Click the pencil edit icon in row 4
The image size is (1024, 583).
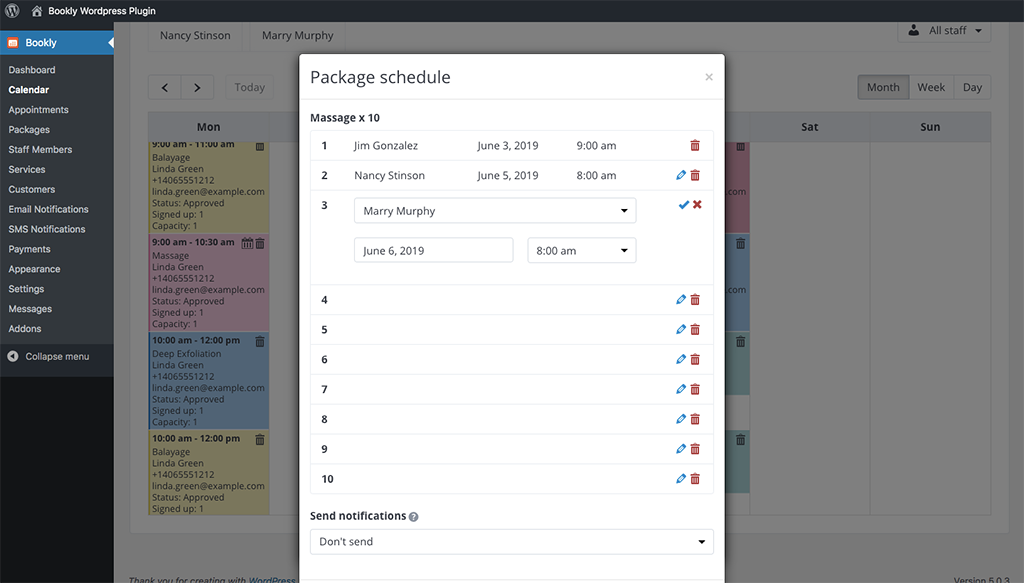coord(681,300)
